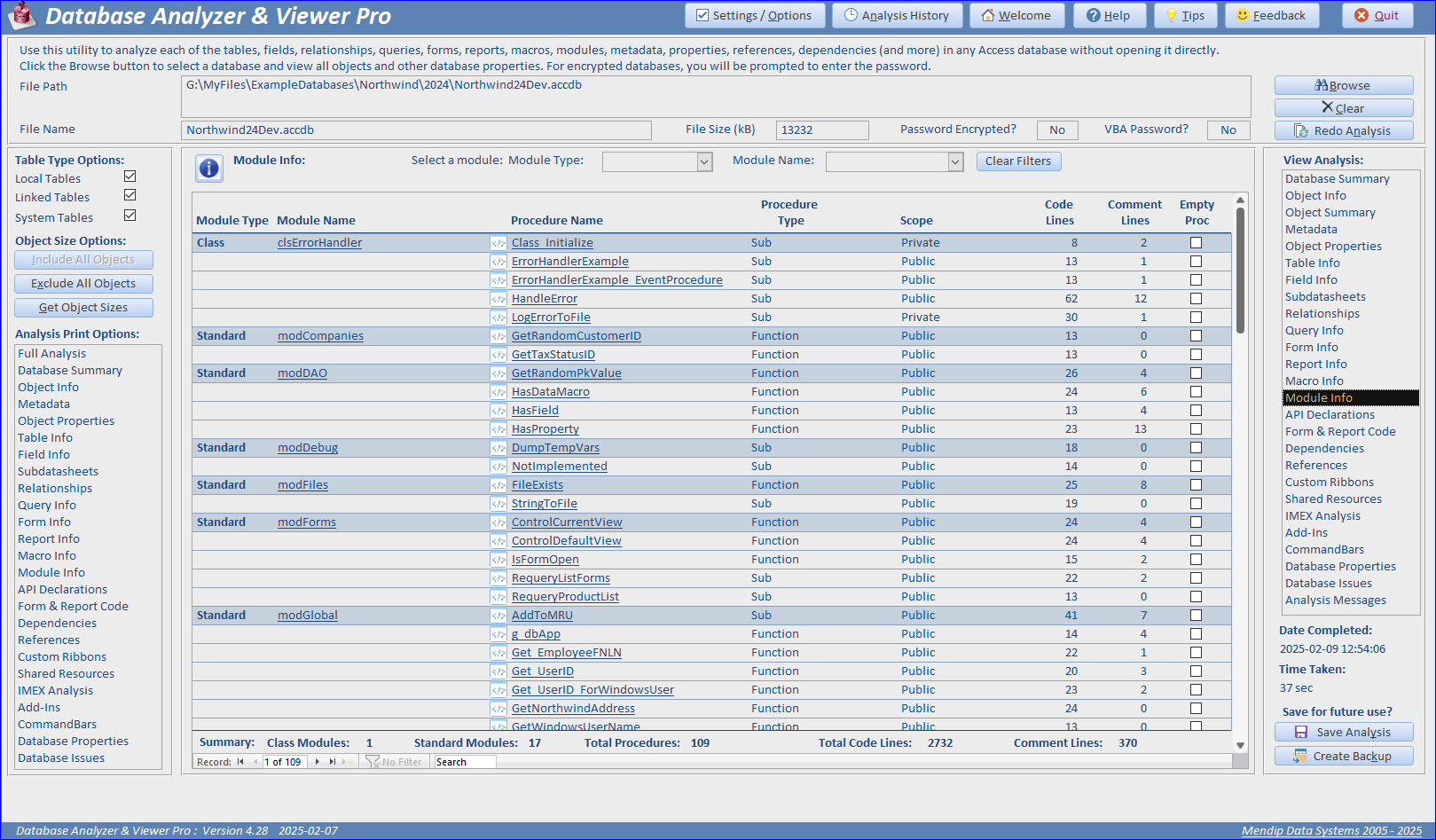Image resolution: width=1436 pixels, height=840 pixels.
Task: Go to first record navigation arrow
Action: coord(240,762)
